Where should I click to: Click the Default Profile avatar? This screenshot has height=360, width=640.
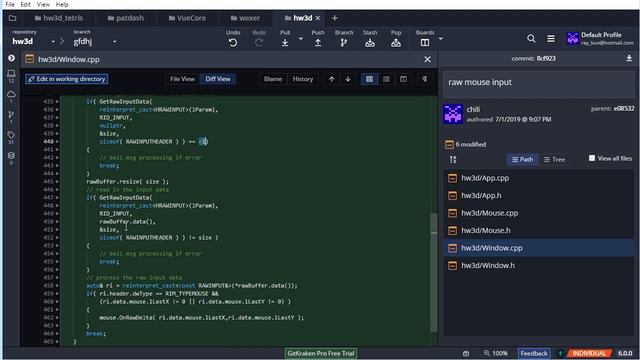[x=573, y=39]
